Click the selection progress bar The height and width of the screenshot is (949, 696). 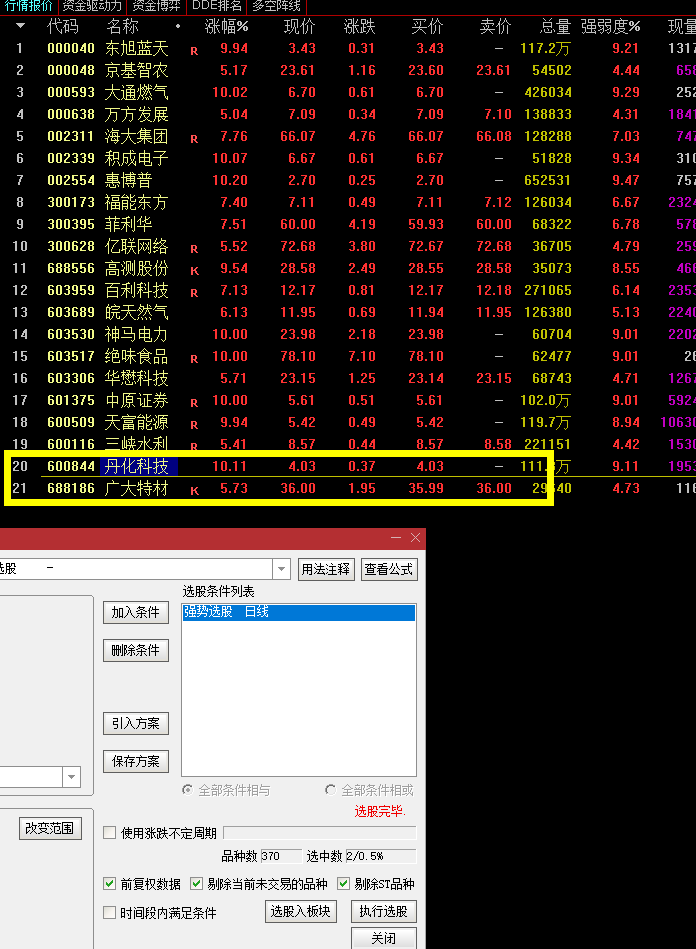(x=320, y=833)
